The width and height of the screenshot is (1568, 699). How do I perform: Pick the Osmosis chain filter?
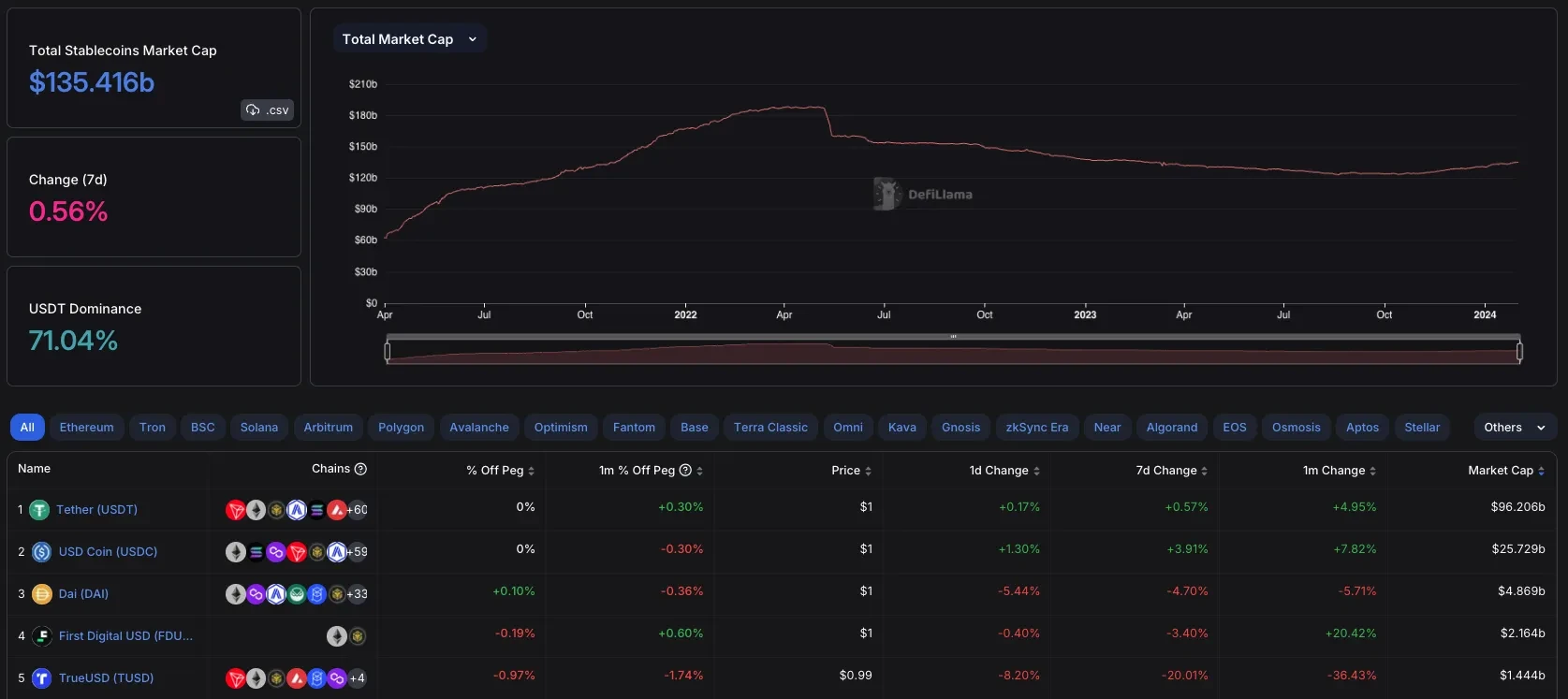(x=1297, y=428)
